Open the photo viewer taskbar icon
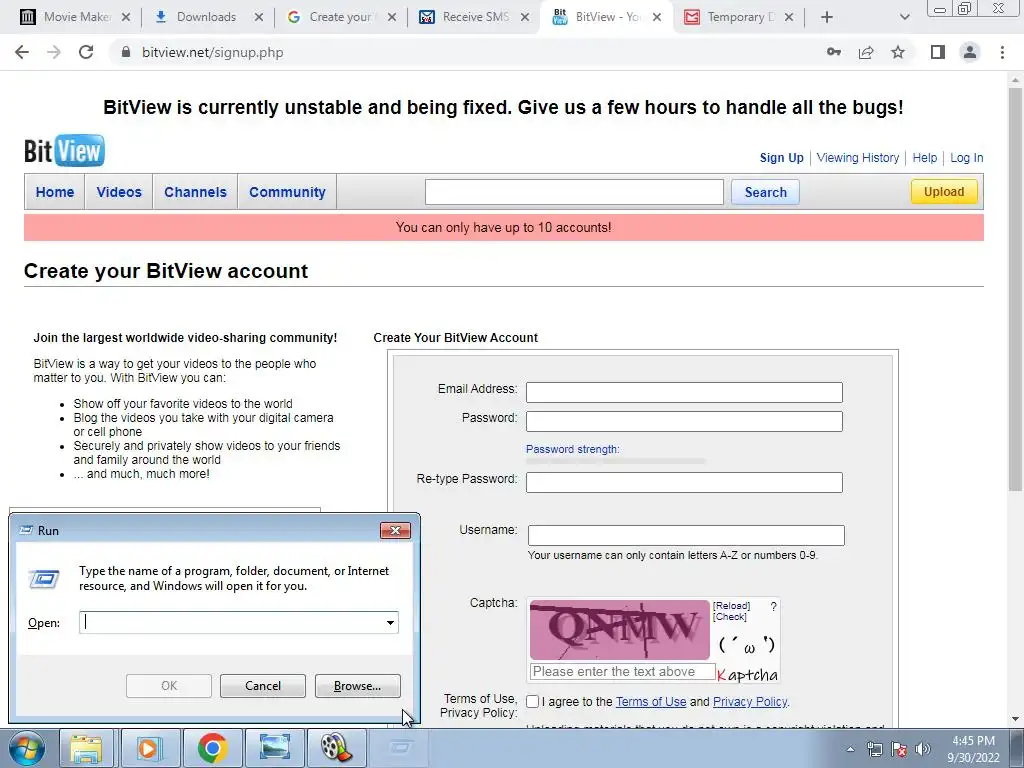Image resolution: width=1024 pixels, height=768 pixels. pyautogui.click(x=275, y=748)
